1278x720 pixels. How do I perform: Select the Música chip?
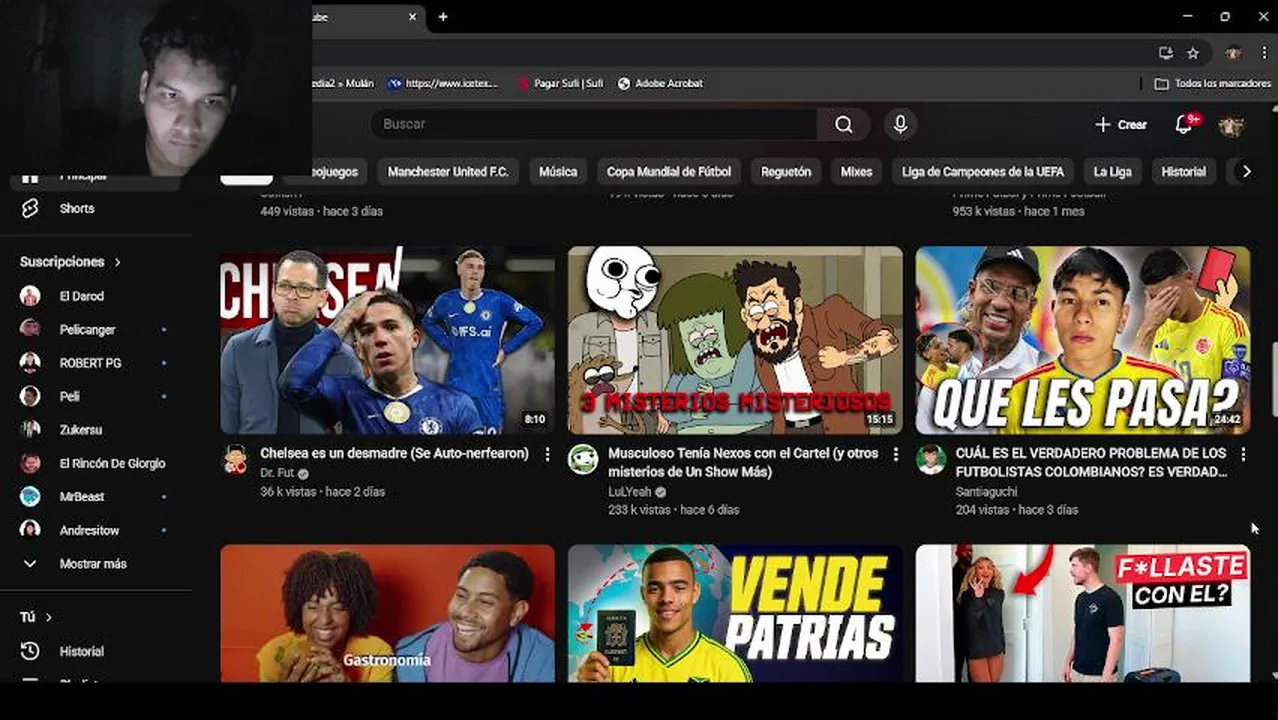[x=558, y=172]
